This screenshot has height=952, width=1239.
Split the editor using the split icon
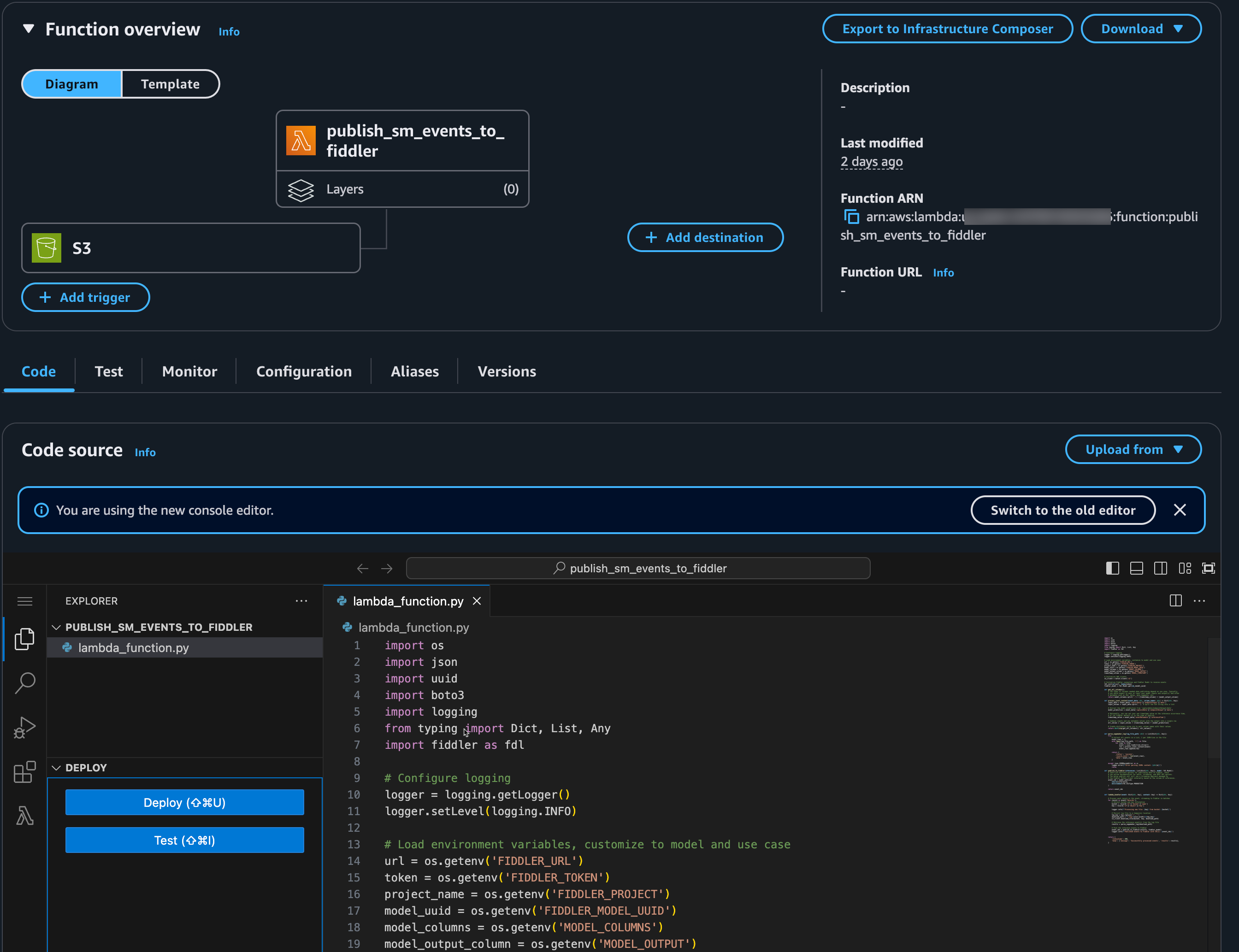point(1175,601)
